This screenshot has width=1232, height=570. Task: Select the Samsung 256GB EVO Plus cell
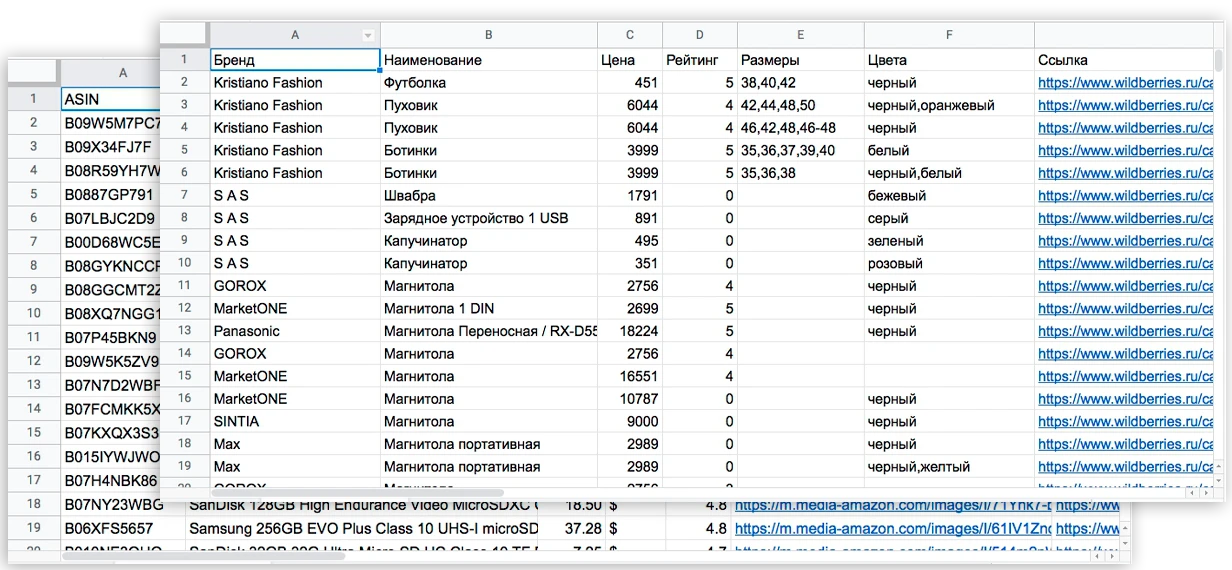point(362,528)
